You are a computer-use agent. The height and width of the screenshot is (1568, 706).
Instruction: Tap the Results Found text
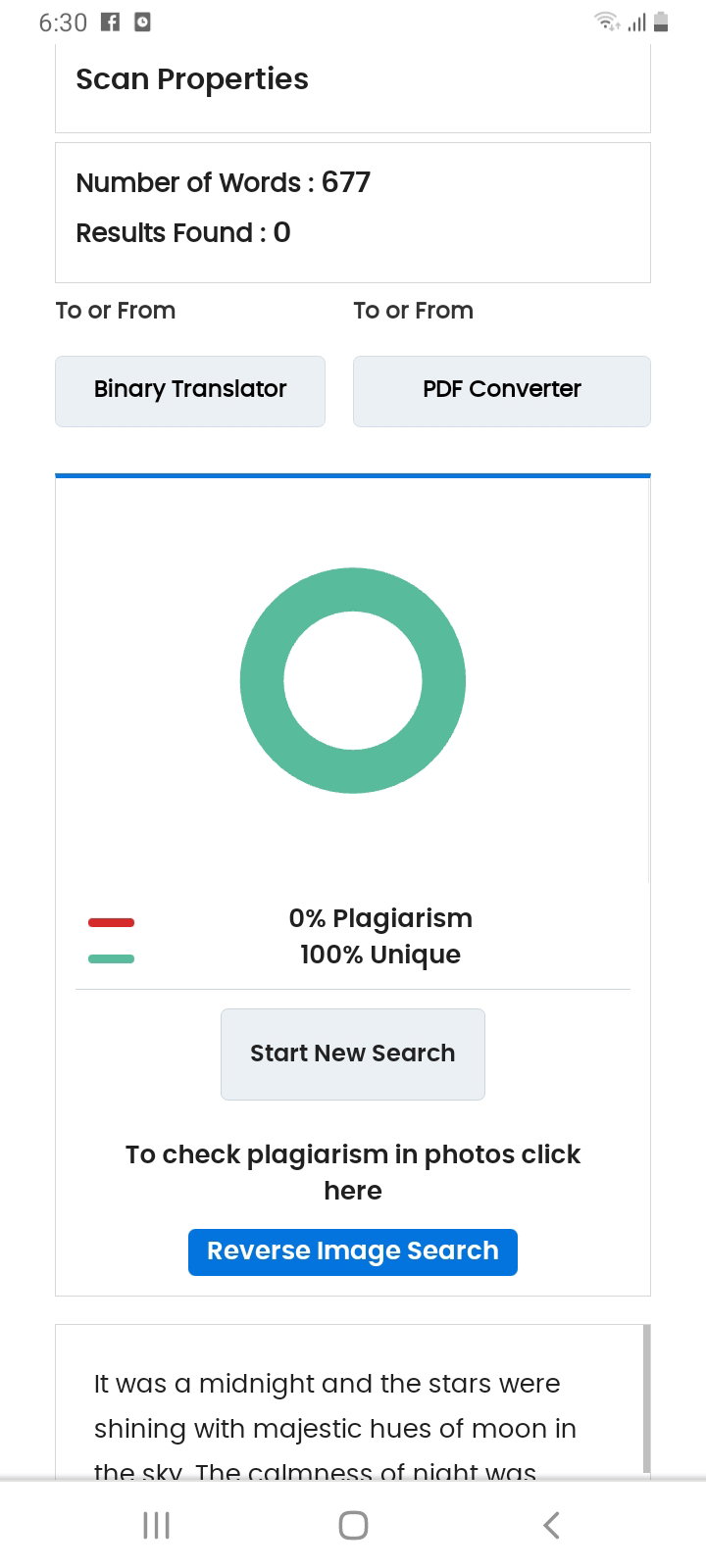pyautogui.click(x=183, y=233)
